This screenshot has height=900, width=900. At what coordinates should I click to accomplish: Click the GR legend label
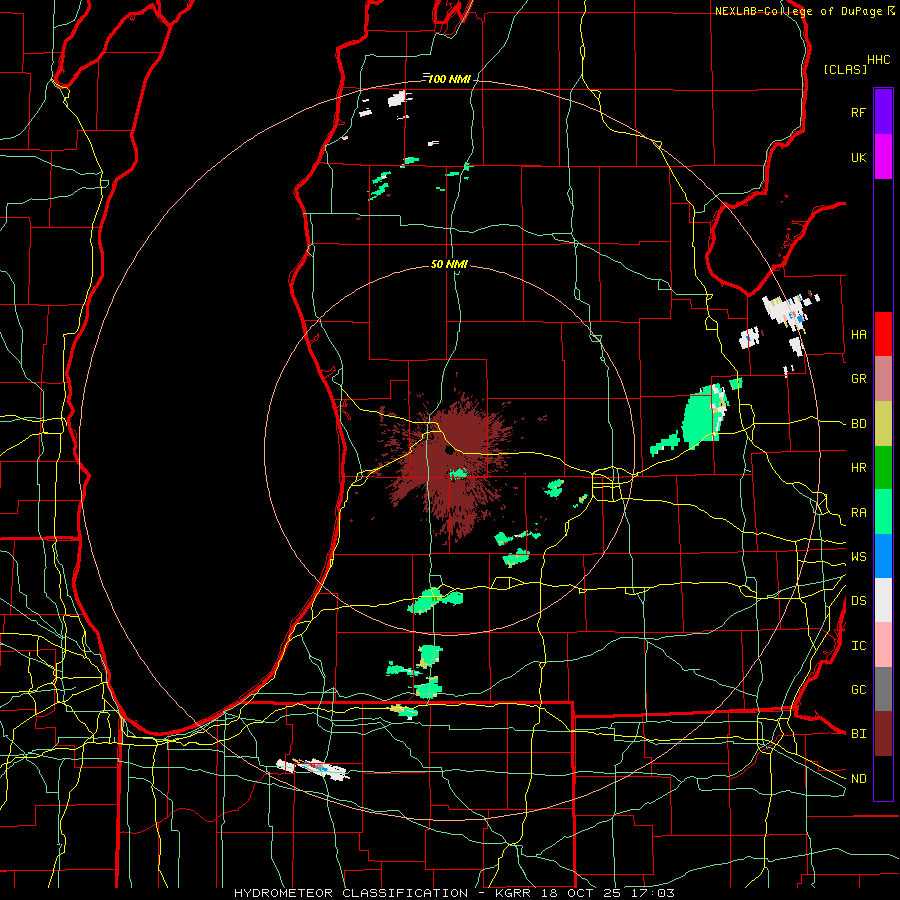(x=858, y=379)
